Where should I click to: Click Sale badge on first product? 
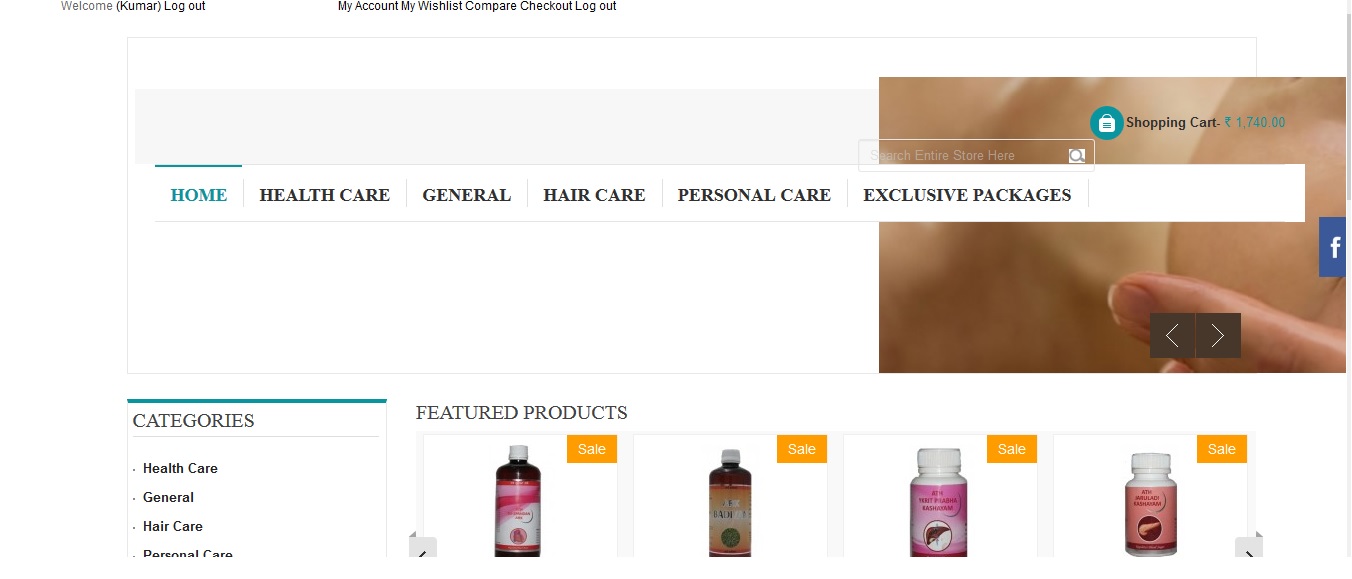[x=592, y=449]
